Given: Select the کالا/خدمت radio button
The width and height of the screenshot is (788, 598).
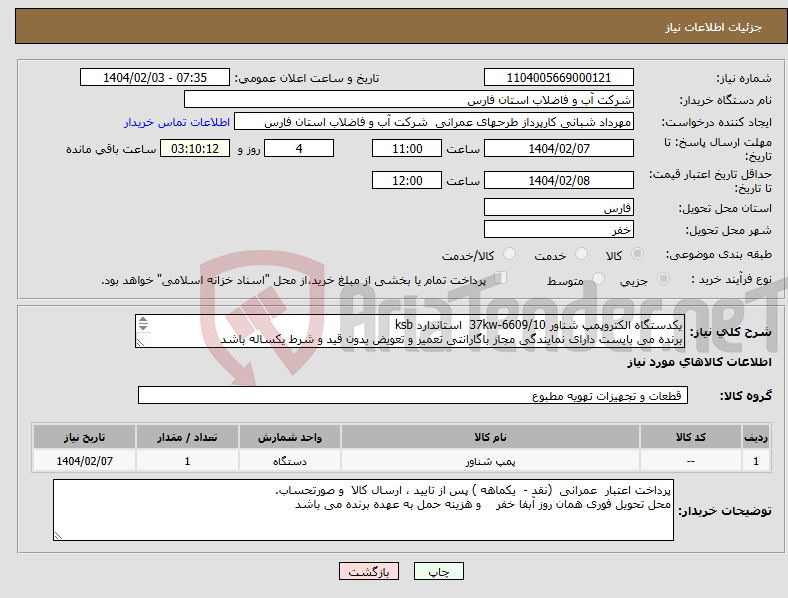Looking at the screenshot, I should click(x=509, y=254).
